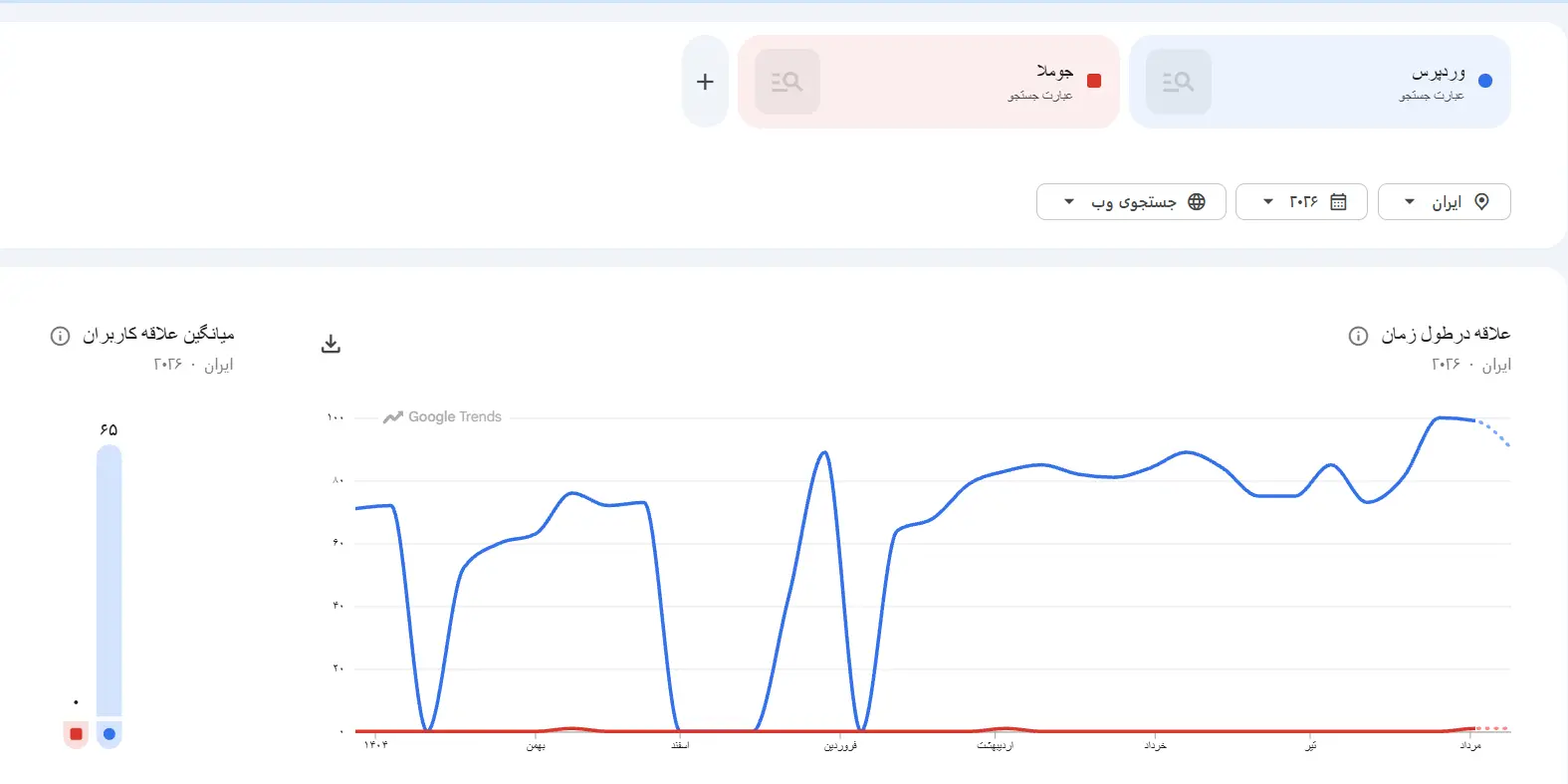Click the ۱۰۰ value on the vertical axis
Screen dimensions: 1568x784
336,417
